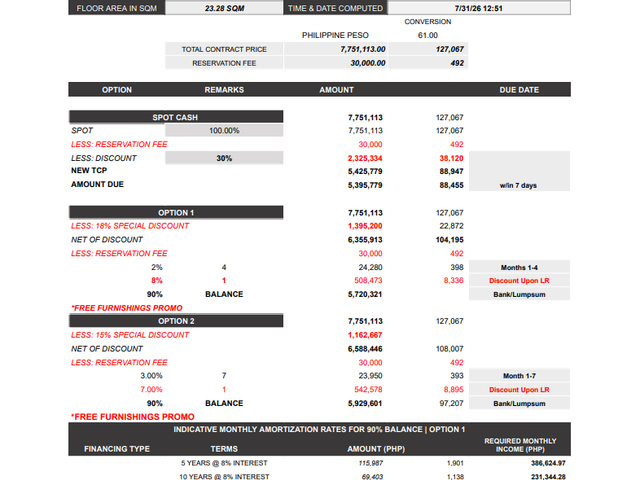Click the required monthly income 386,624.97
The width and height of the screenshot is (640, 480).
[x=548, y=463]
